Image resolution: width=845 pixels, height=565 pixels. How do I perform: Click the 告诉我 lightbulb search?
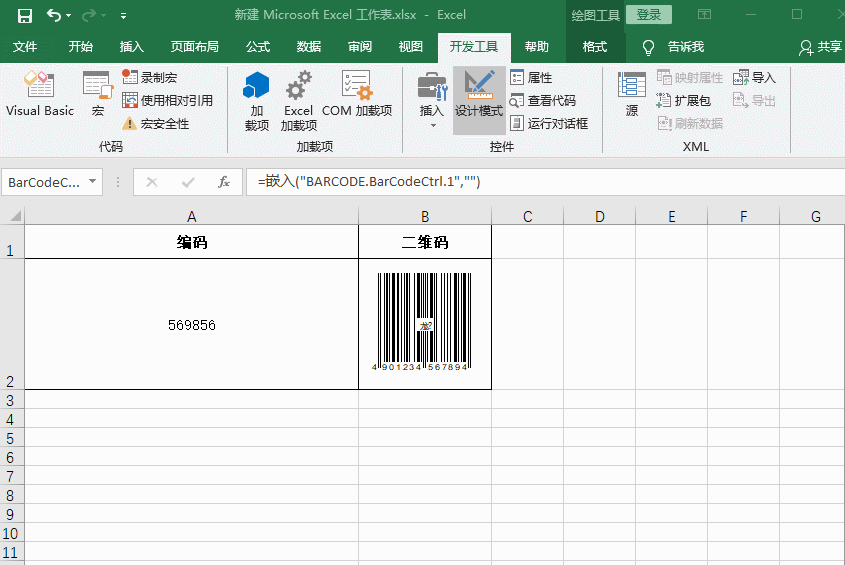[674, 47]
